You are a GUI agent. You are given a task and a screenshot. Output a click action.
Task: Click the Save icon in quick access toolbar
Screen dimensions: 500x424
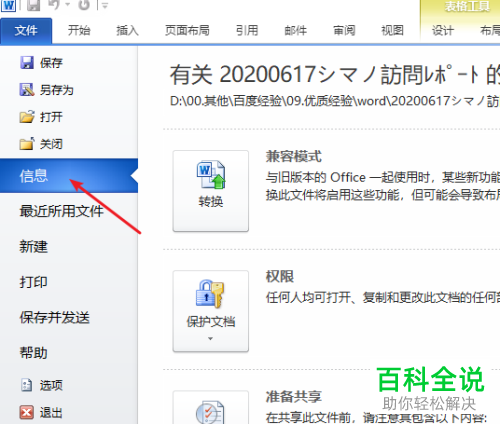(33, 5)
